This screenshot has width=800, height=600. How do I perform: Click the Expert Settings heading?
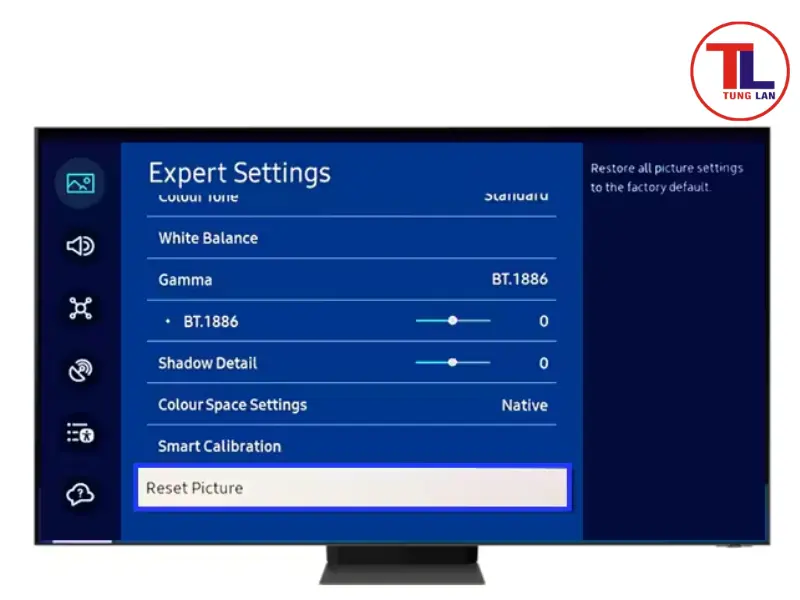(x=239, y=172)
